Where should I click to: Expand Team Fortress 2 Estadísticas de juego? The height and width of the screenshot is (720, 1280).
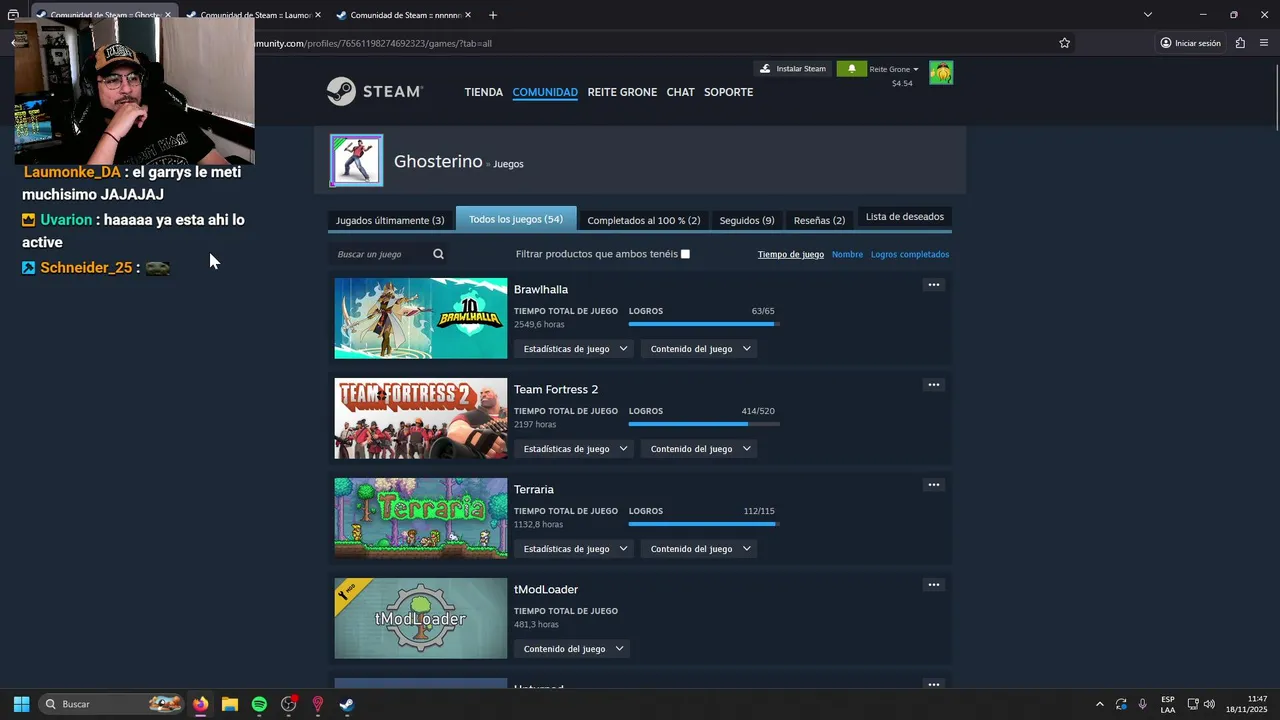pos(575,449)
